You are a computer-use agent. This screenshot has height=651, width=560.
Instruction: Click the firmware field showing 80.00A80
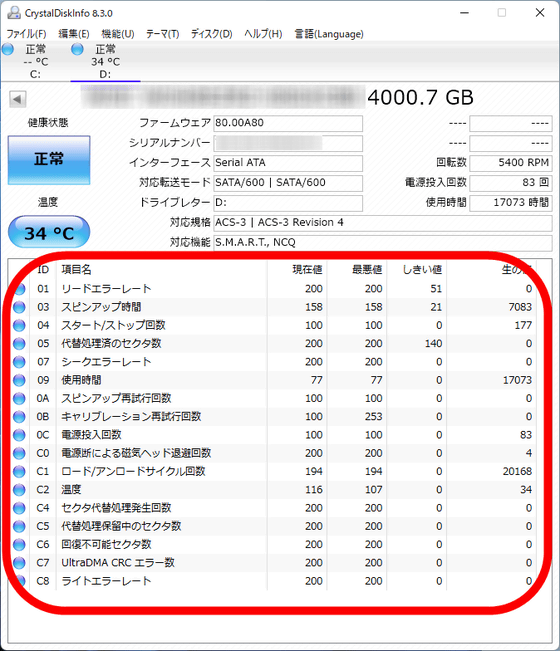point(288,123)
